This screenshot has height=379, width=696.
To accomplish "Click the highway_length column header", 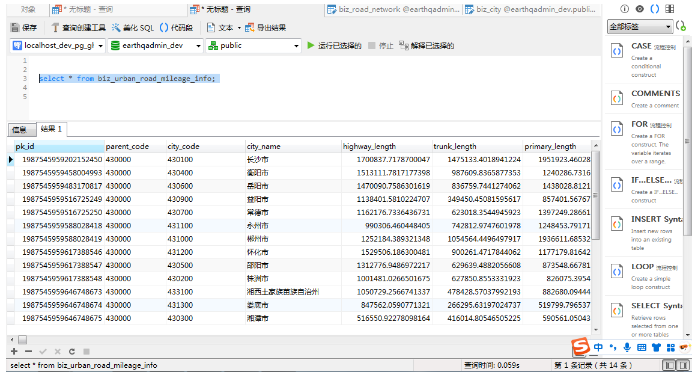I will click(x=387, y=146).
